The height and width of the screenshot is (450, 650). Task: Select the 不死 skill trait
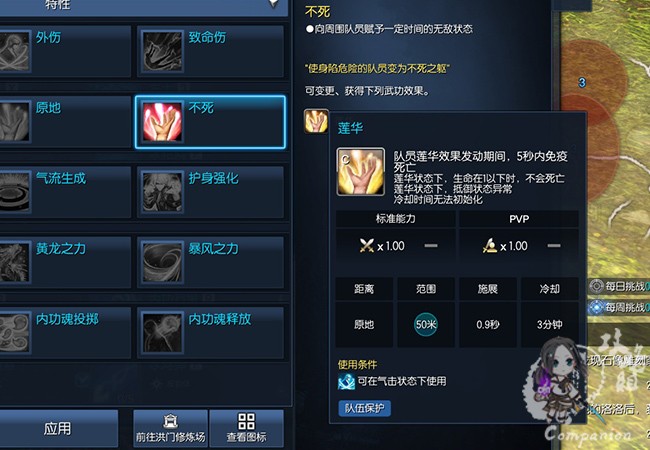[x=210, y=122]
